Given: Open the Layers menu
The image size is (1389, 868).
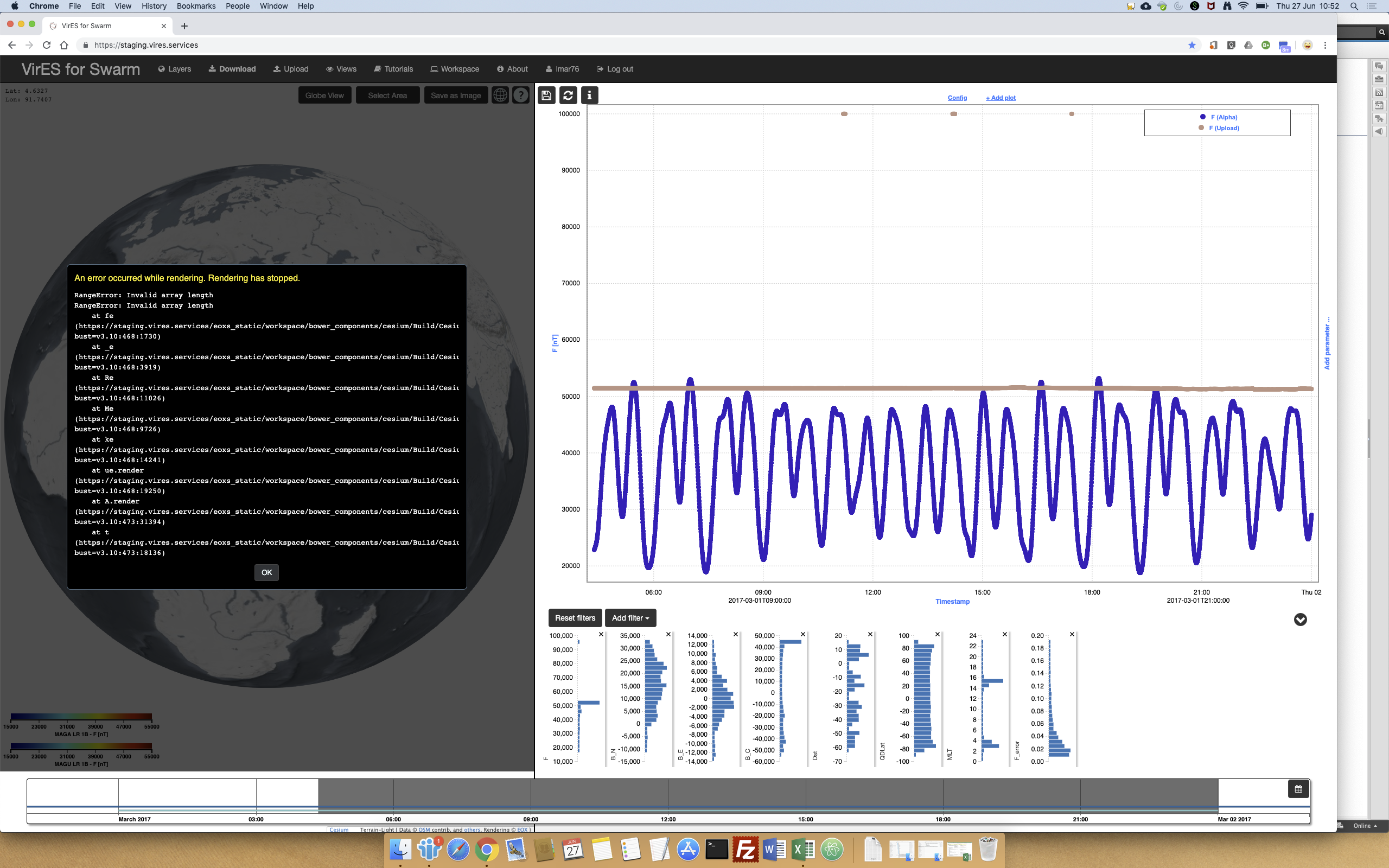Looking at the screenshot, I should pyautogui.click(x=175, y=69).
